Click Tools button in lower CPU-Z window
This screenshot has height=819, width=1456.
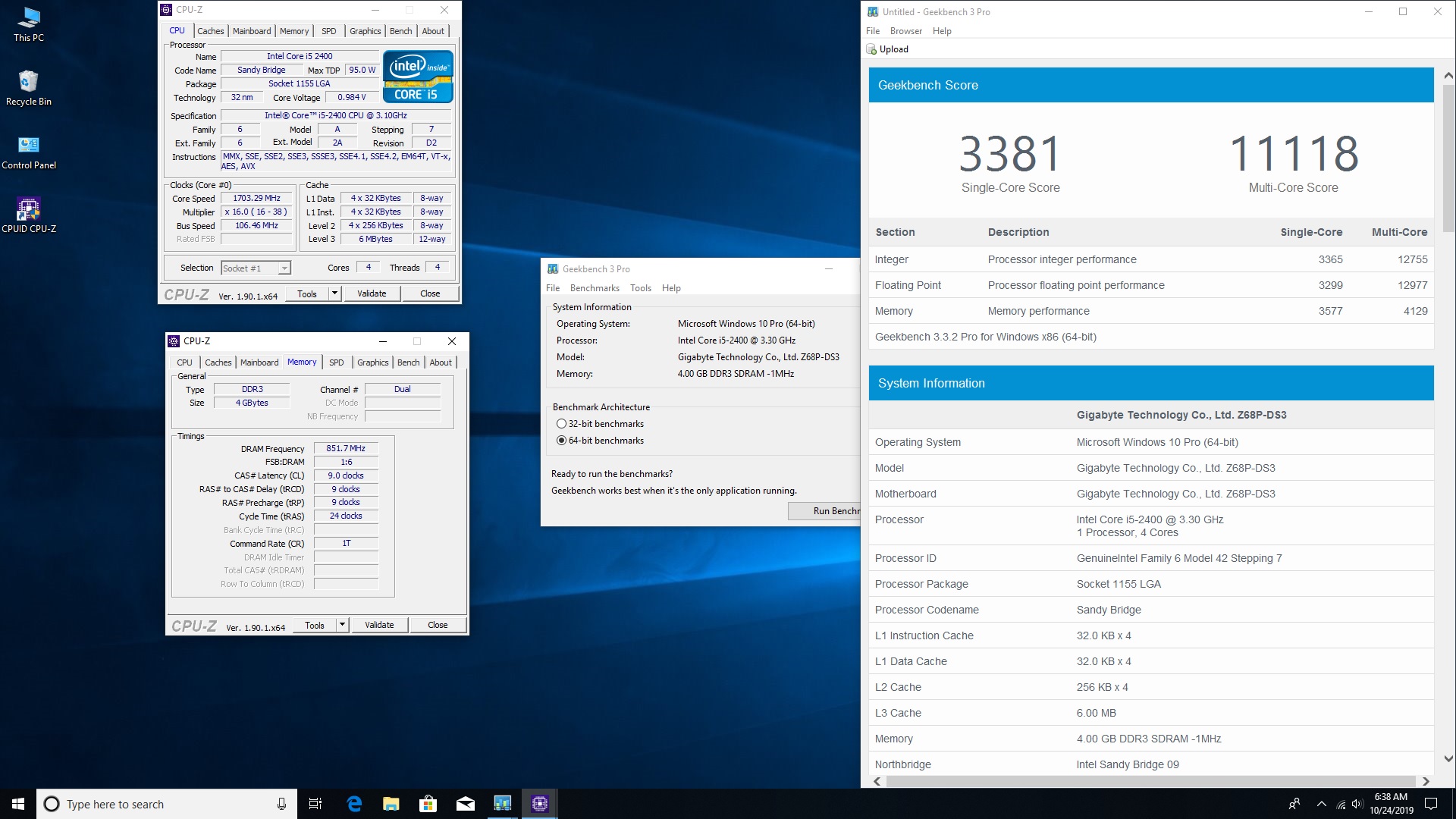point(315,625)
